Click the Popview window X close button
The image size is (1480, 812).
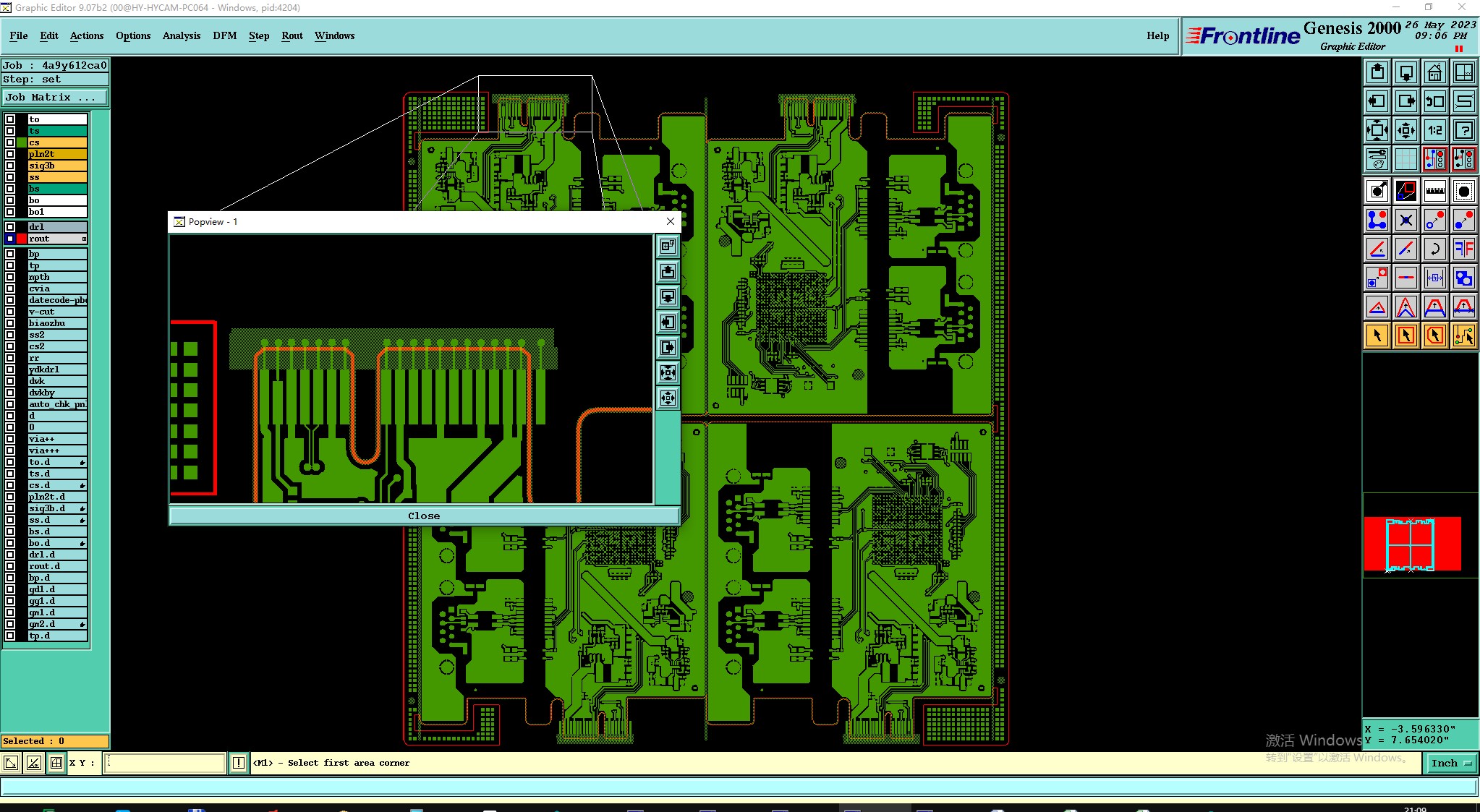click(671, 221)
